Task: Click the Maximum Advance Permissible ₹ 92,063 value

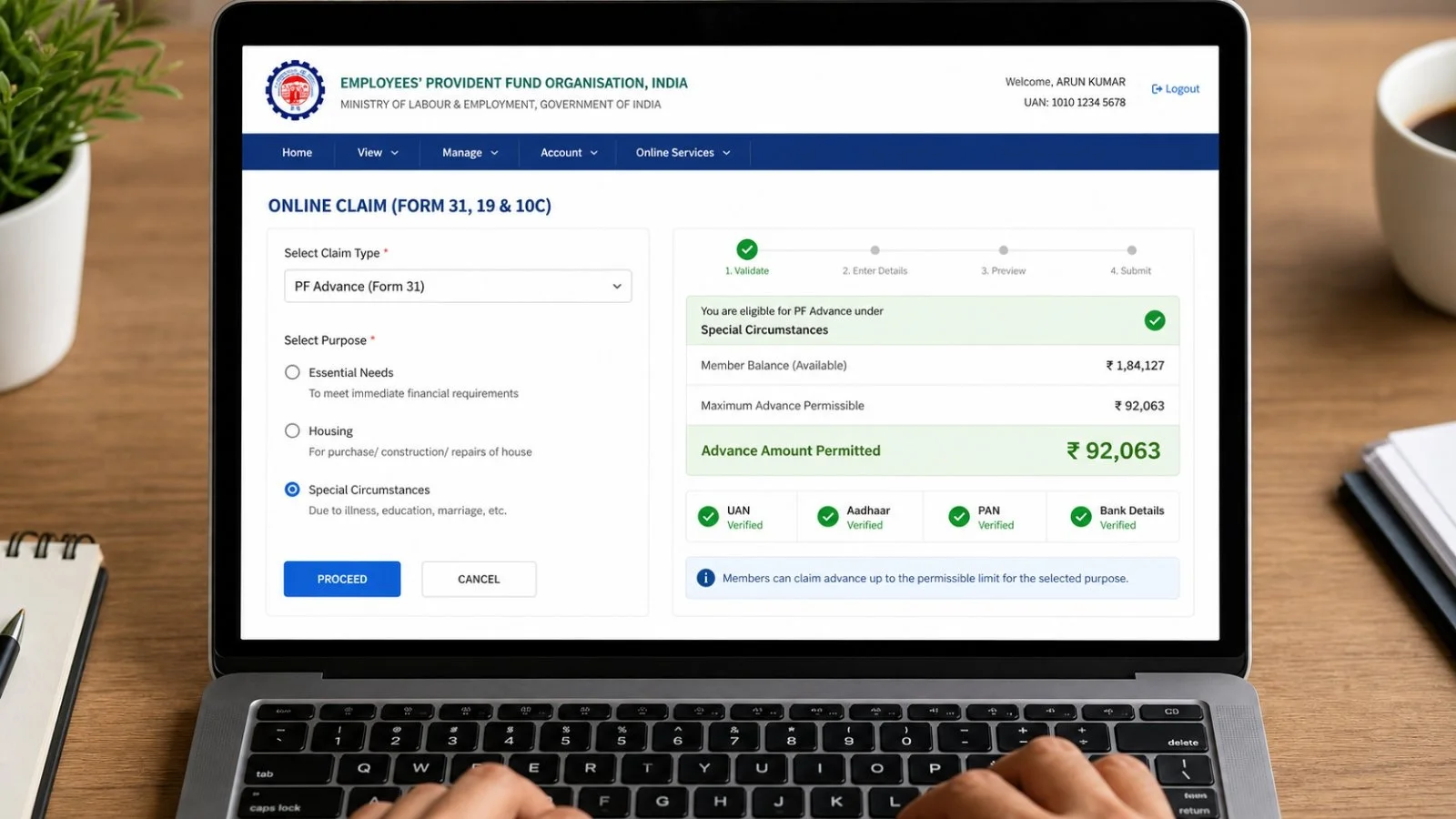Action: 1139,406
